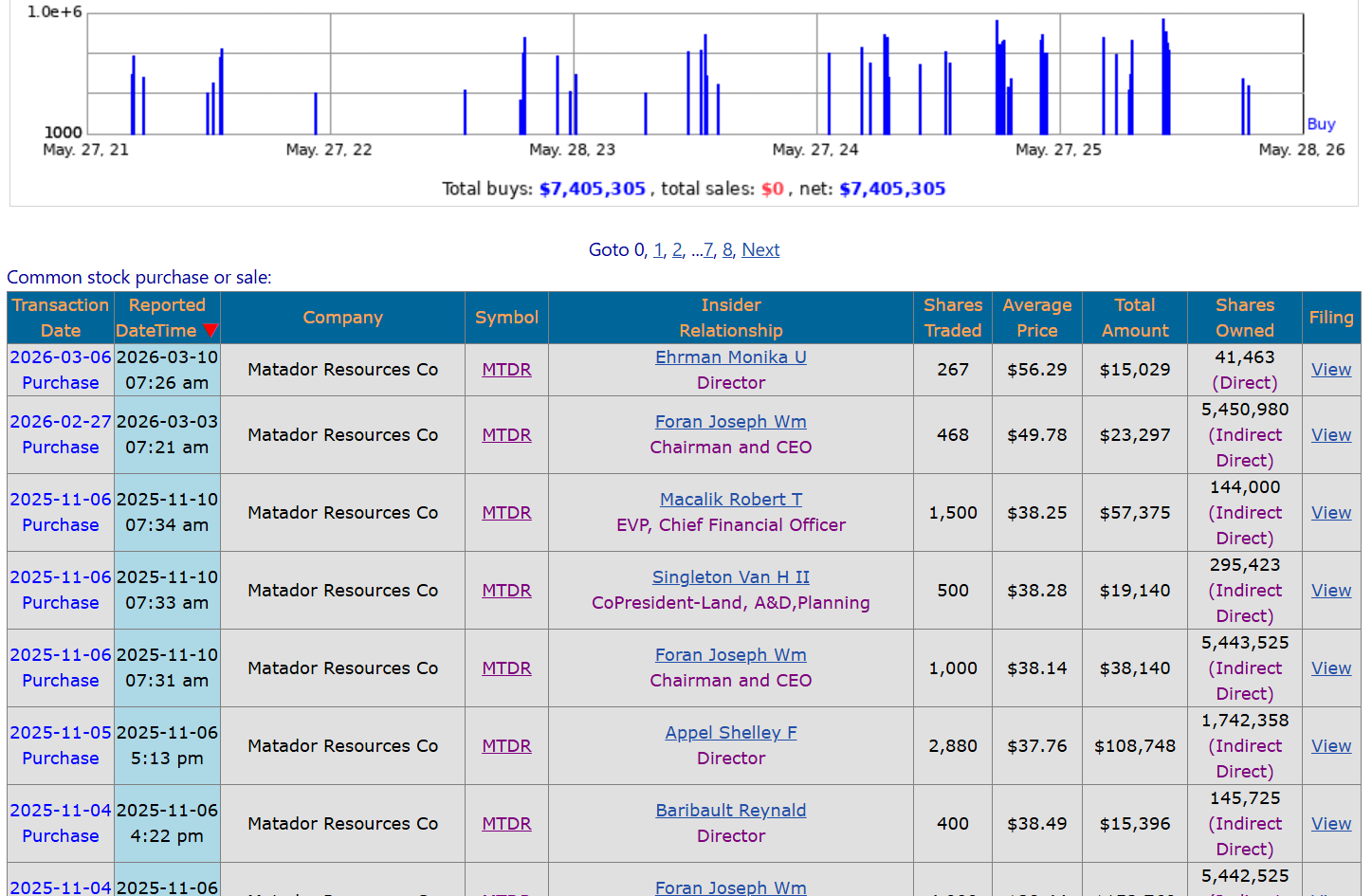Select the 41,463 shares owned value
Screen dimensions: 1372x896
(1245, 357)
